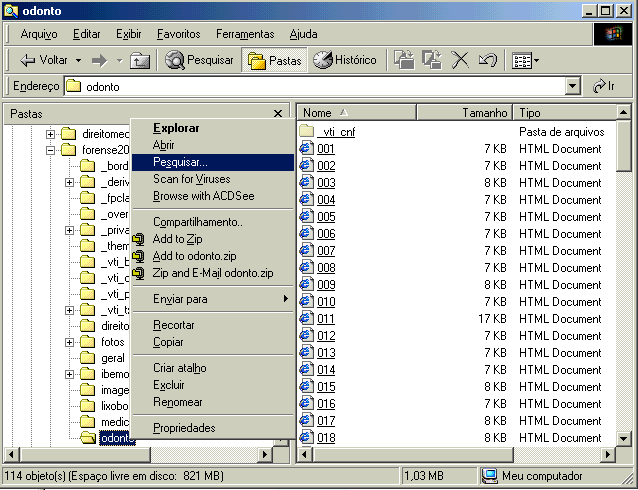Open the views mode dropdown in toolbar
The width and height of the screenshot is (638, 490).
tap(526, 60)
